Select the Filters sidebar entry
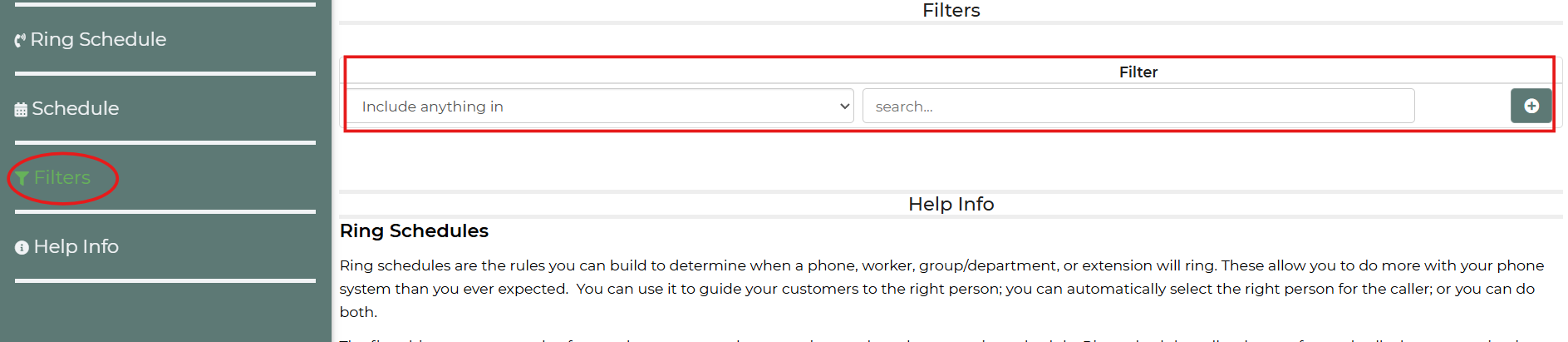The height and width of the screenshot is (342, 1568). pos(53,177)
